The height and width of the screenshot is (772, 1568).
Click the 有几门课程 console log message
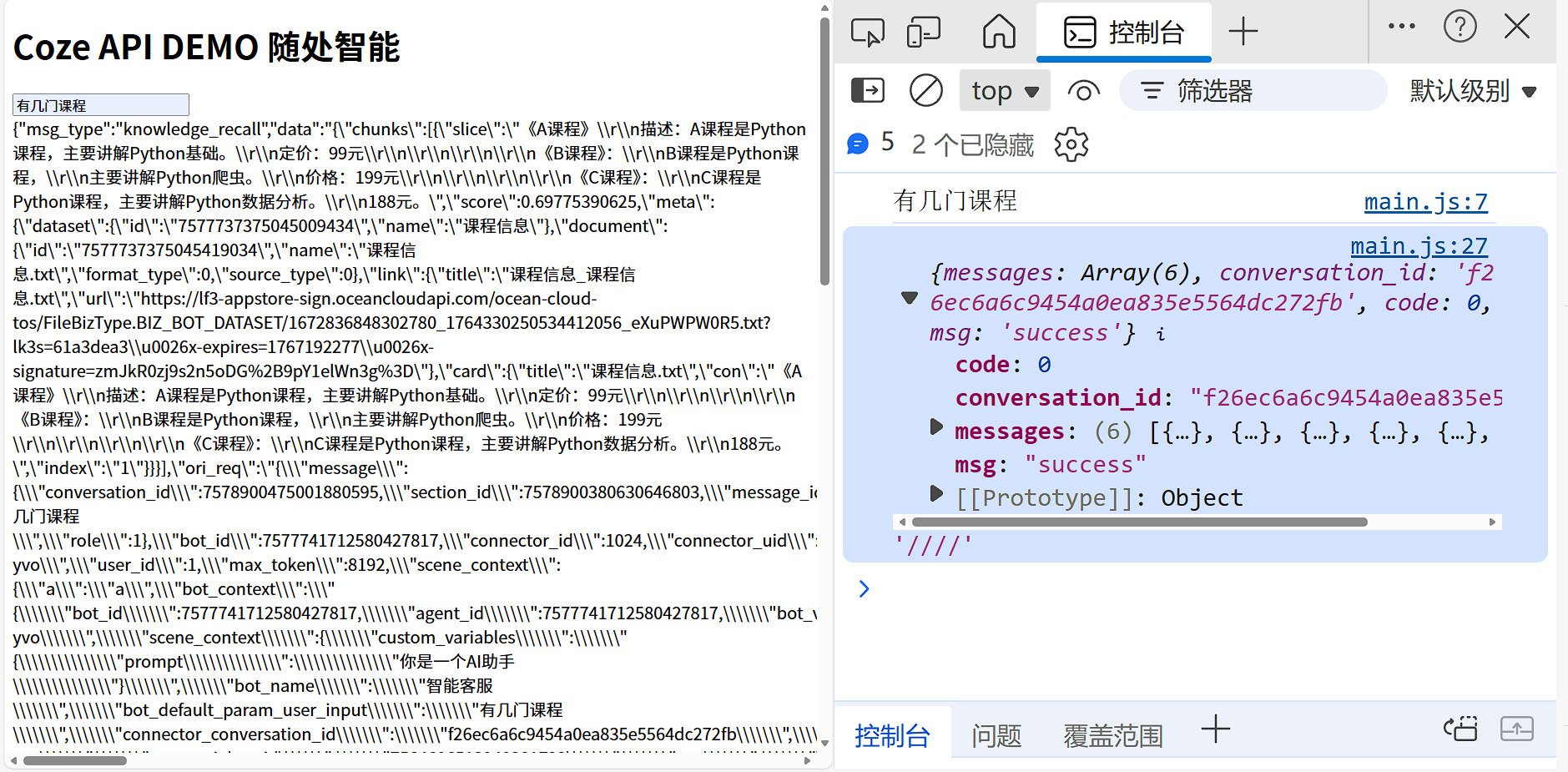coord(955,201)
